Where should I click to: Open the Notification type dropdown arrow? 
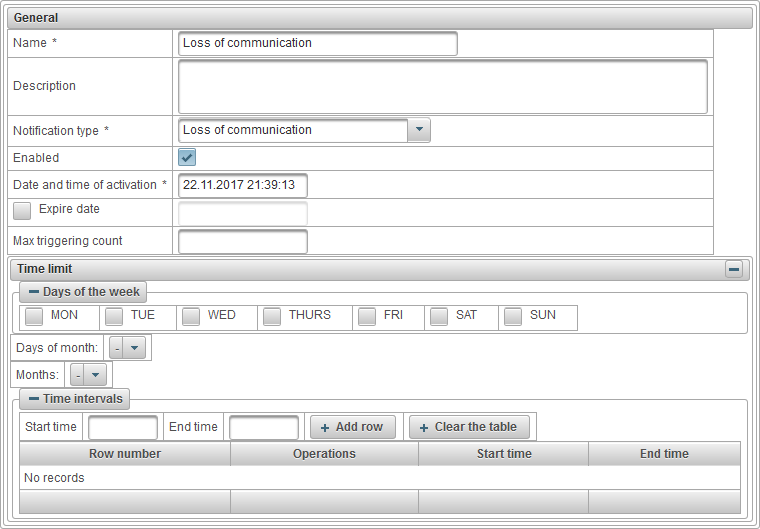pos(419,130)
